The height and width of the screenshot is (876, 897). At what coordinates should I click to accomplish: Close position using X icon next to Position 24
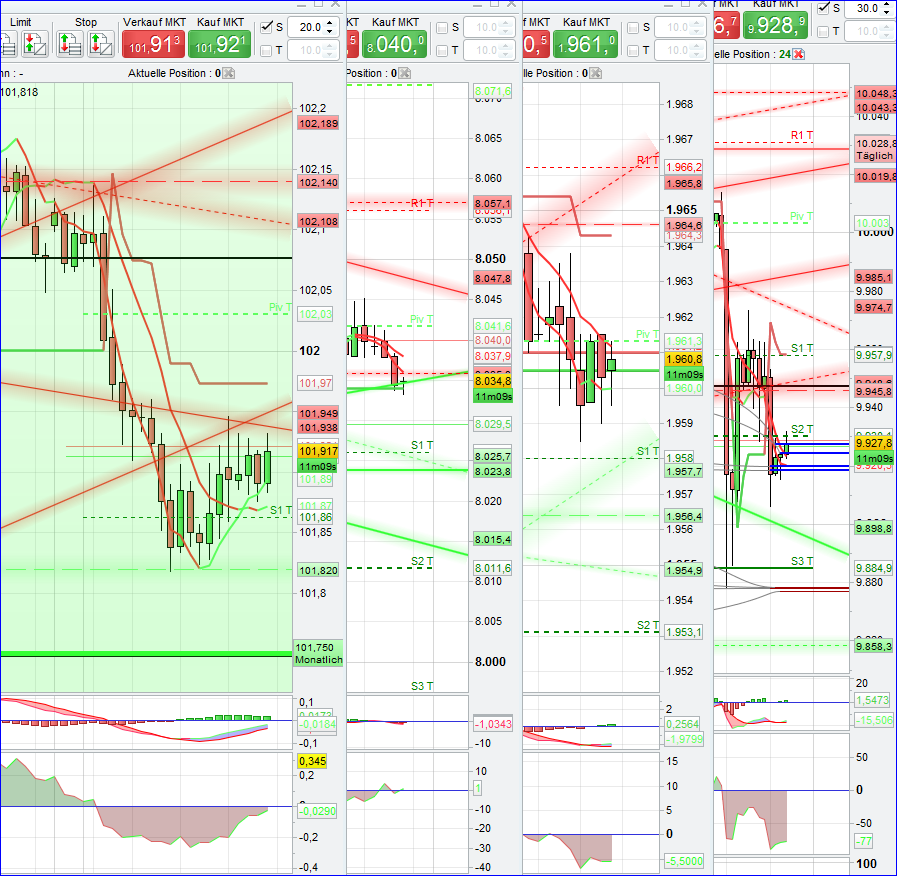[799, 53]
